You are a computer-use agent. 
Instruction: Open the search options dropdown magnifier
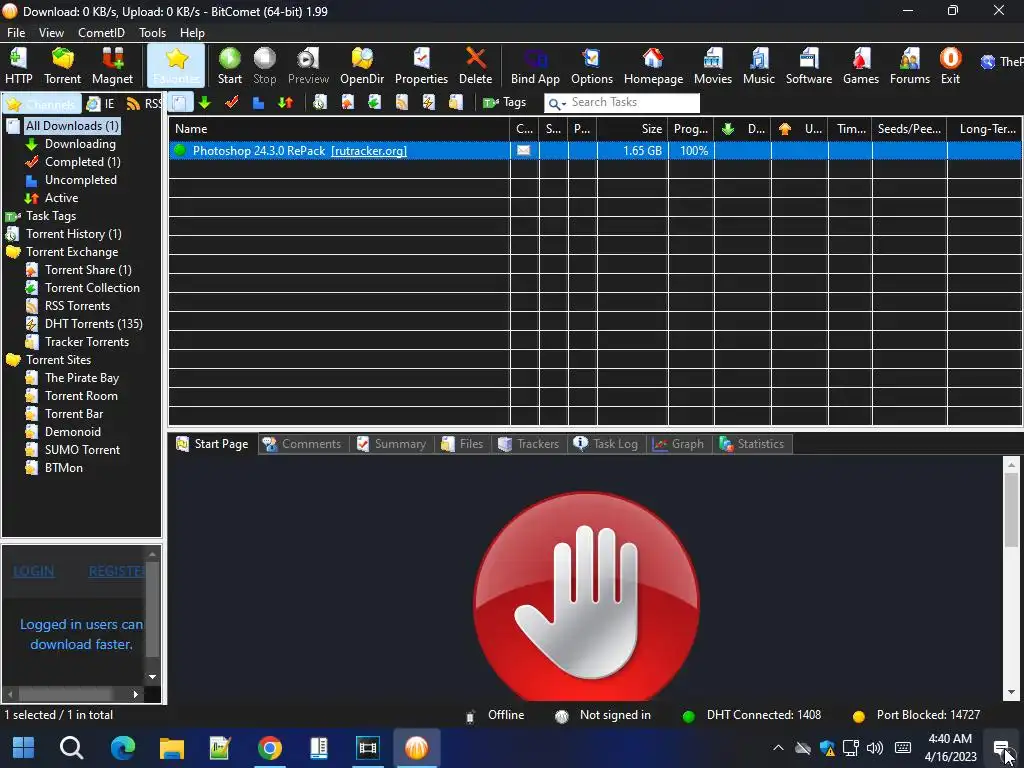click(x=556, y=103)
